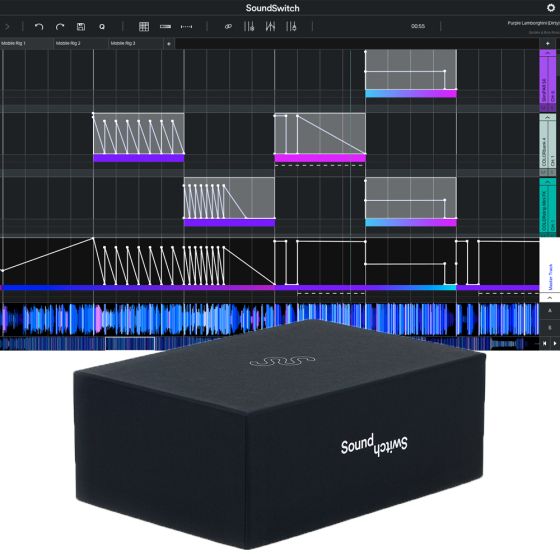Image resolution: width=560 pixels, height=560 pixels.
Task: Click the highlighted region in the waveform overview strip
Action: [x=130, y=343]
